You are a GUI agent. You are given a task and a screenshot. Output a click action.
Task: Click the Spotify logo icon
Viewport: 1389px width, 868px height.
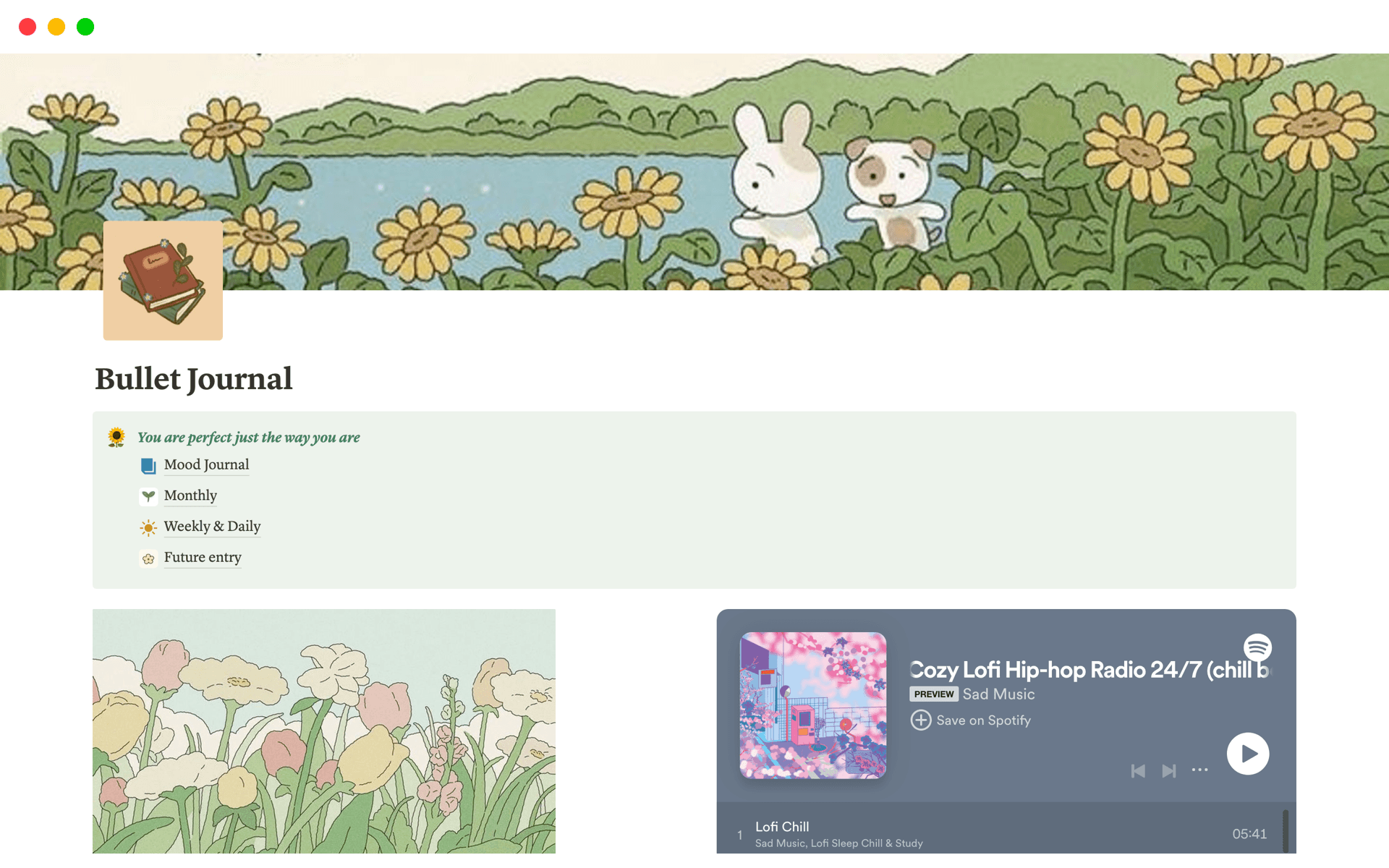[x=1257, y=647]
